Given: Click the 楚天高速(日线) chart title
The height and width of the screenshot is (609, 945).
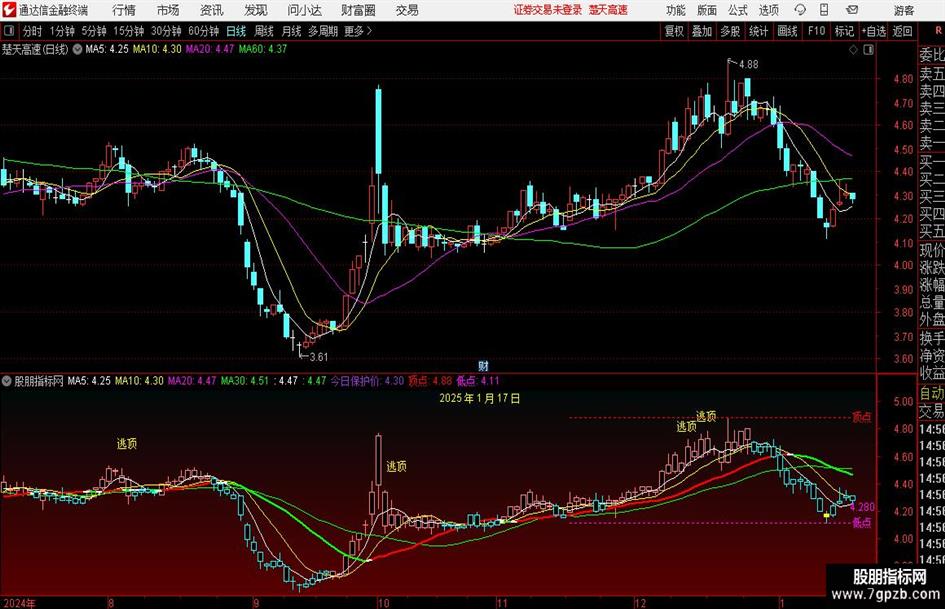Looking at the screenshot, I should 35,49.
